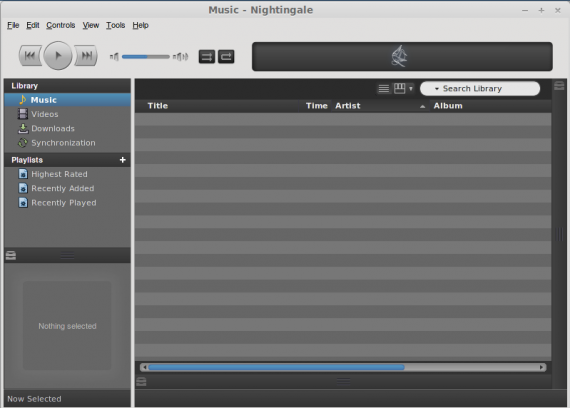Set volume on the volume slider
The width and height of the screenshot is (570, 408).
pyautogui.click(x=146, y=57)
